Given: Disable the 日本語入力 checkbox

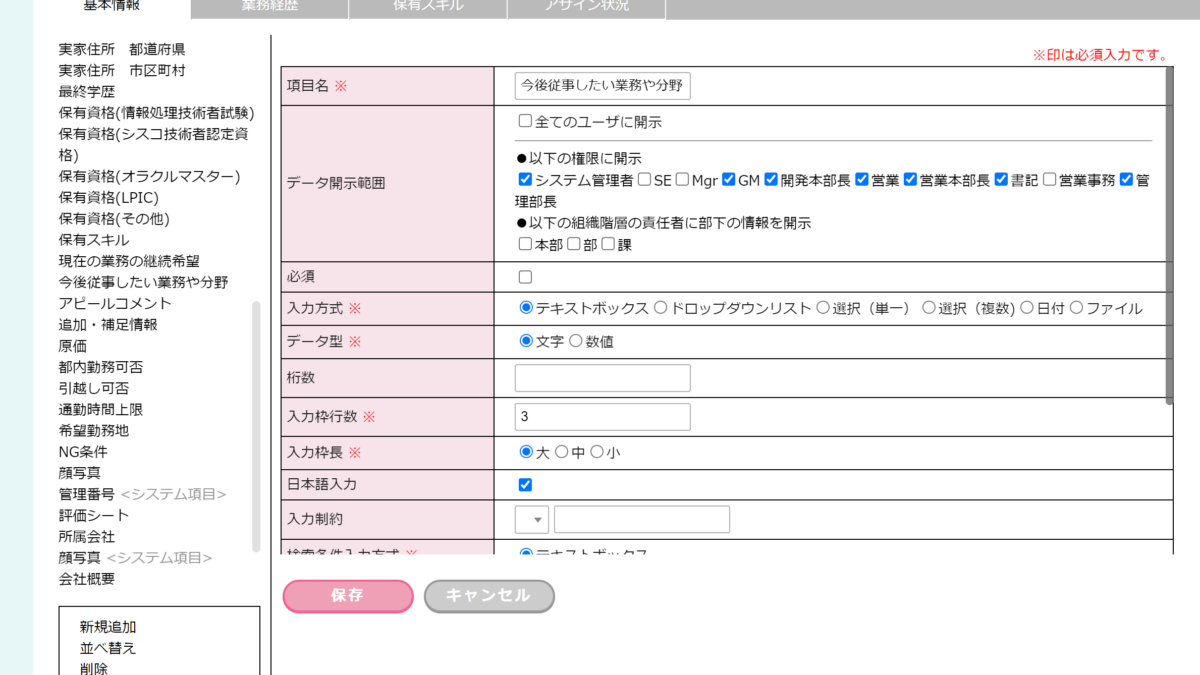Looking at the screenshot, I should pos(525,485).
